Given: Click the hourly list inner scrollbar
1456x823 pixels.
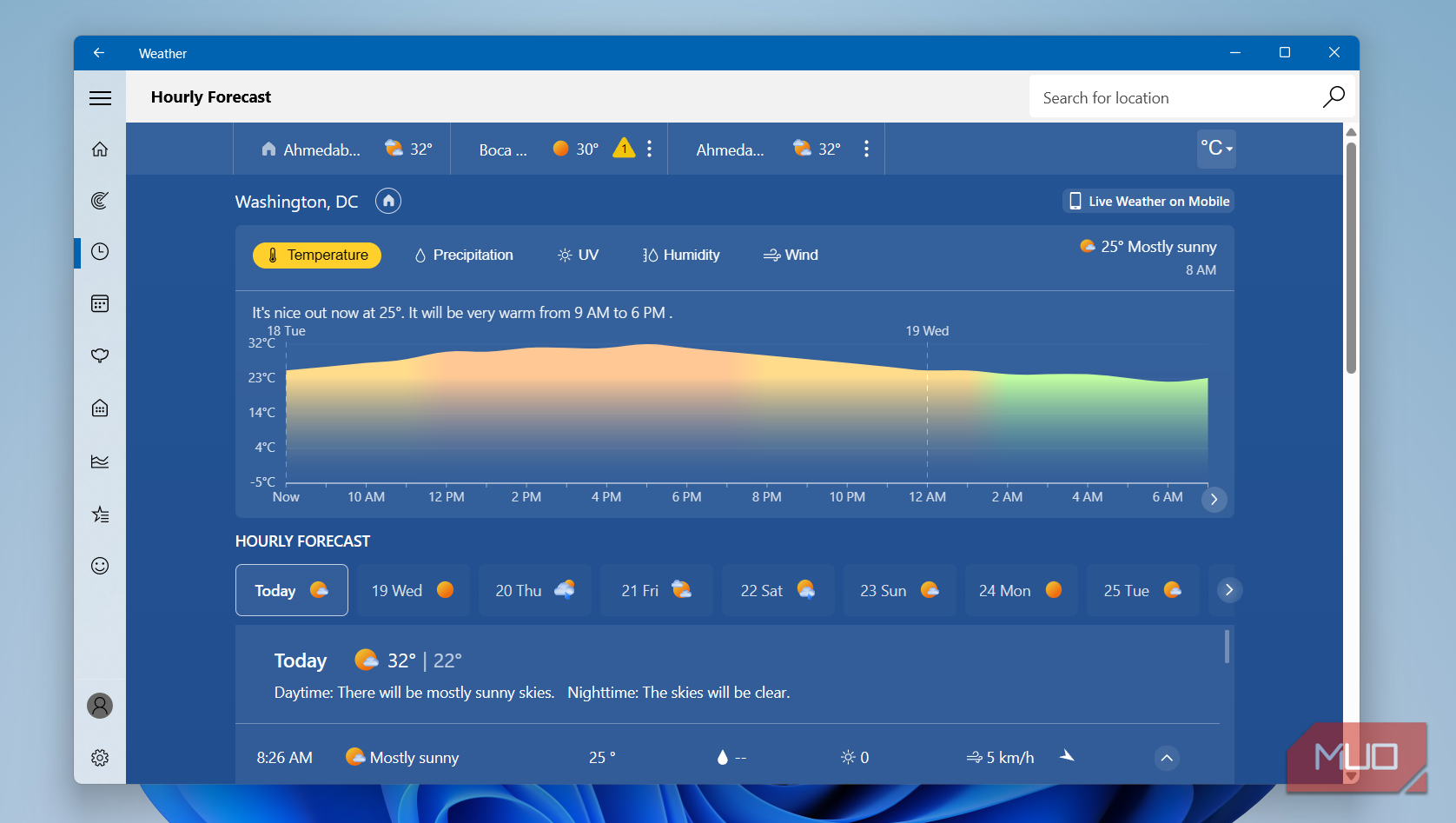Looking at the screenshot, I should pos(1227,647).
